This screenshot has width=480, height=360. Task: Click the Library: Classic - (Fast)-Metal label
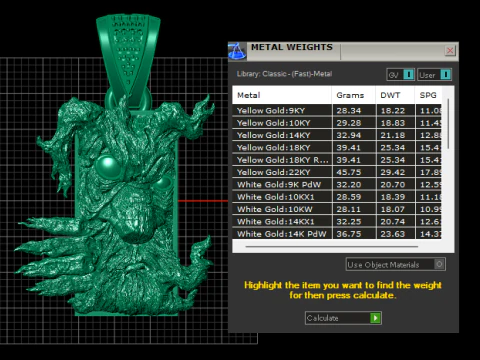pos(284,74)
